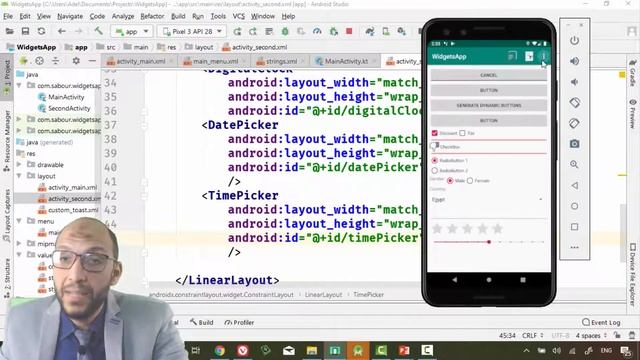Open the Refactor menu

tap(152, 16)
